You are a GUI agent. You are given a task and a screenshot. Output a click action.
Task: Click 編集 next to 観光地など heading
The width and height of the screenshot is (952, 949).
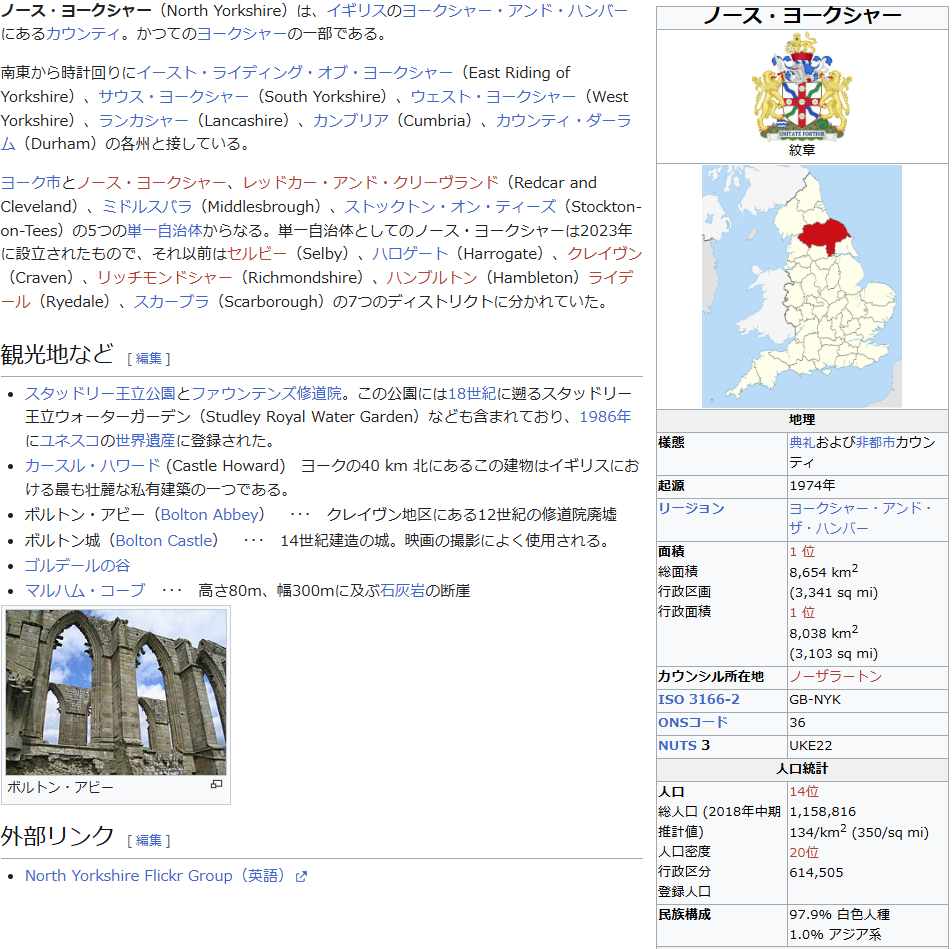pos(148,358)
